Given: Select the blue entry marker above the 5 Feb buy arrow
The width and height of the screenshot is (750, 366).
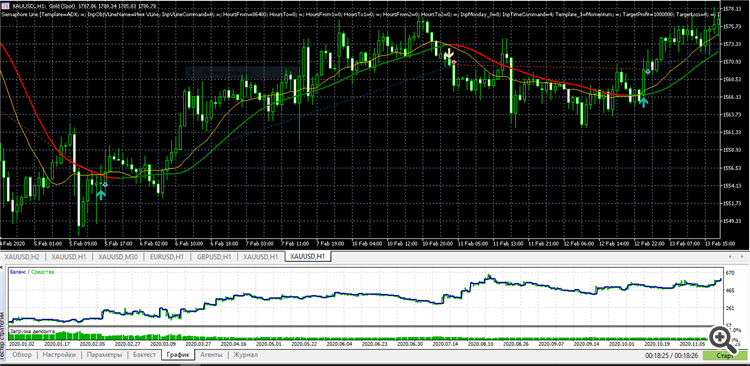Looking at the screenshot, I should 105,185.
